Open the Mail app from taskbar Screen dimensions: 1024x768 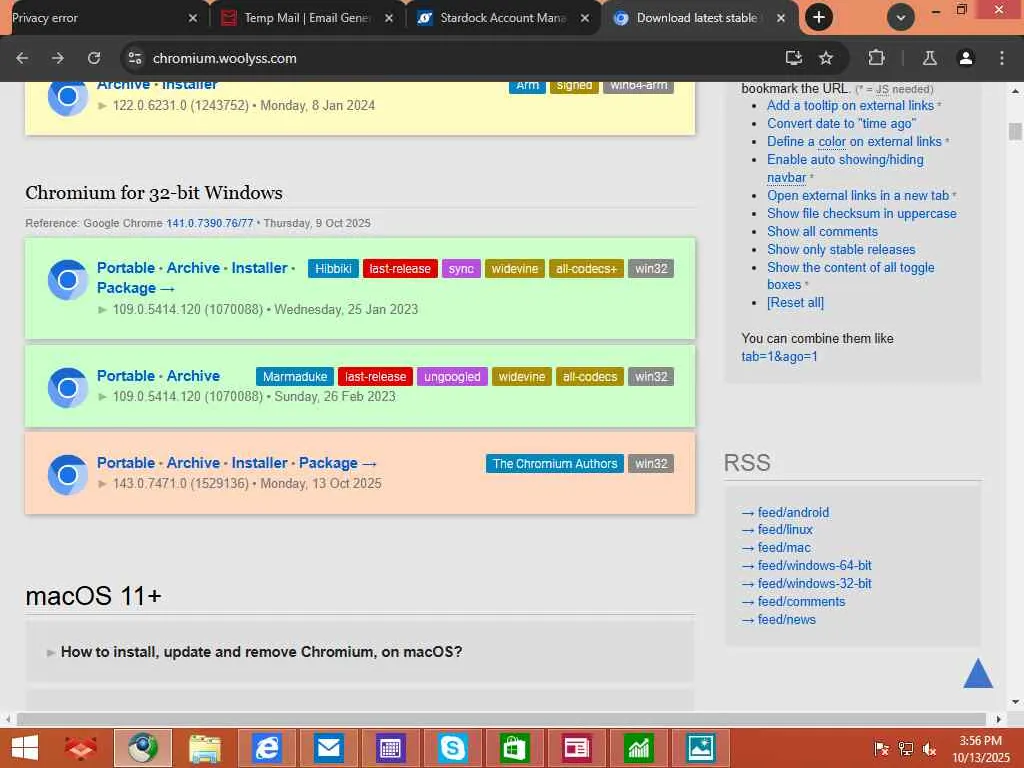(328, 748)
